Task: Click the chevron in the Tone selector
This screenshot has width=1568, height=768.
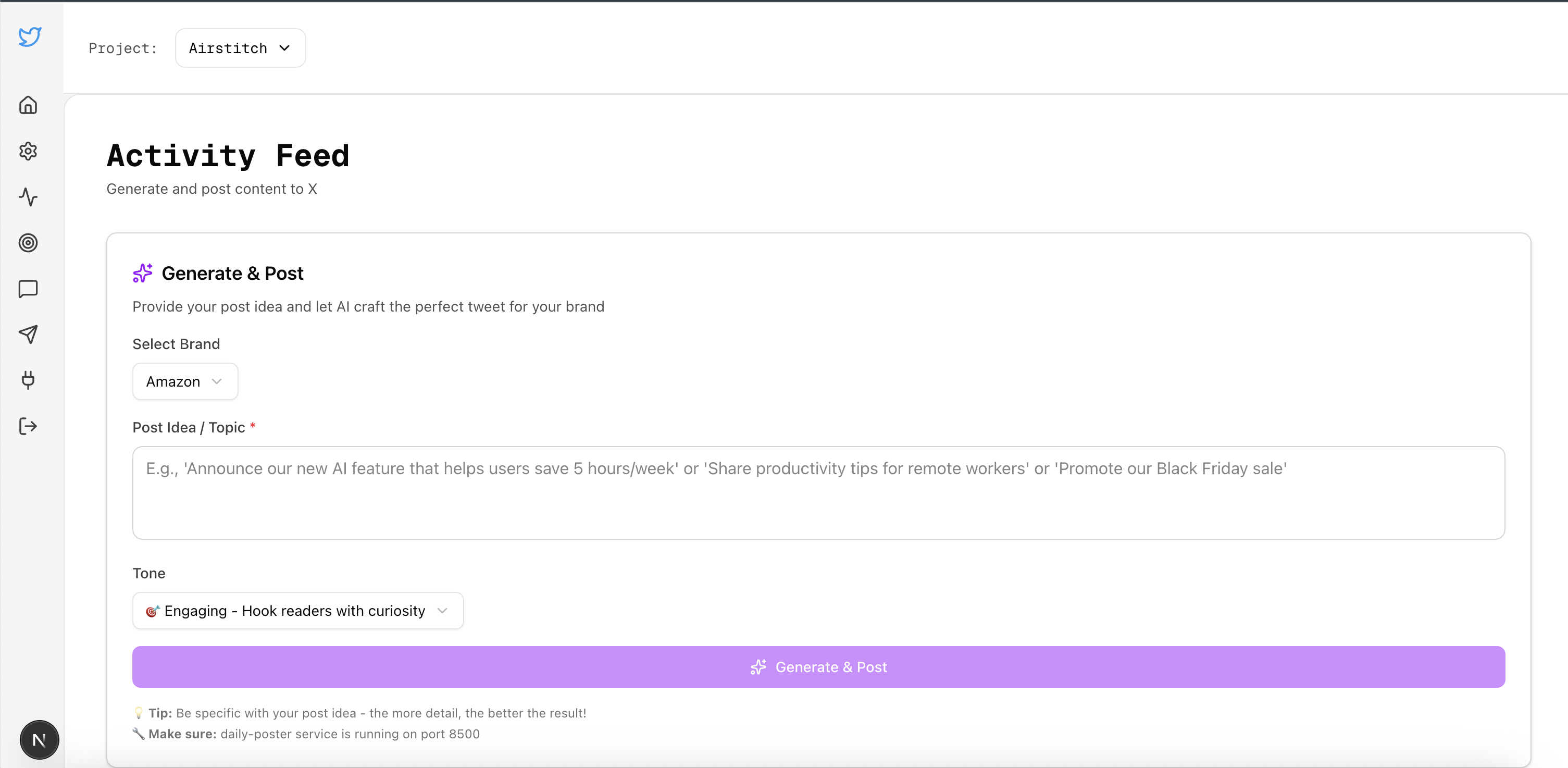Action: (442, 611)
